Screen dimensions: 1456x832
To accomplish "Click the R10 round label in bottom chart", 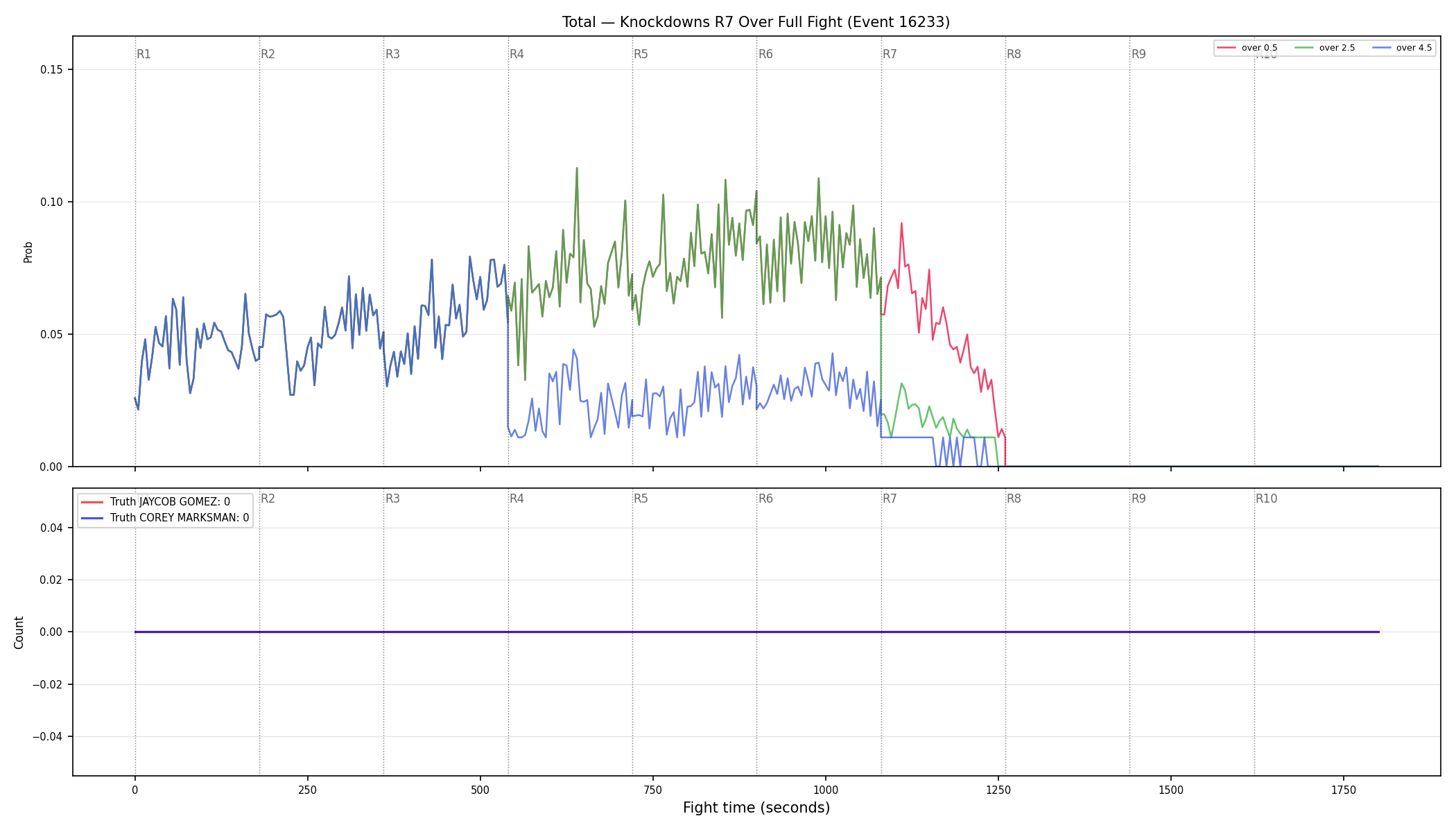I will pyautogui.click(x=1266, y=499).
